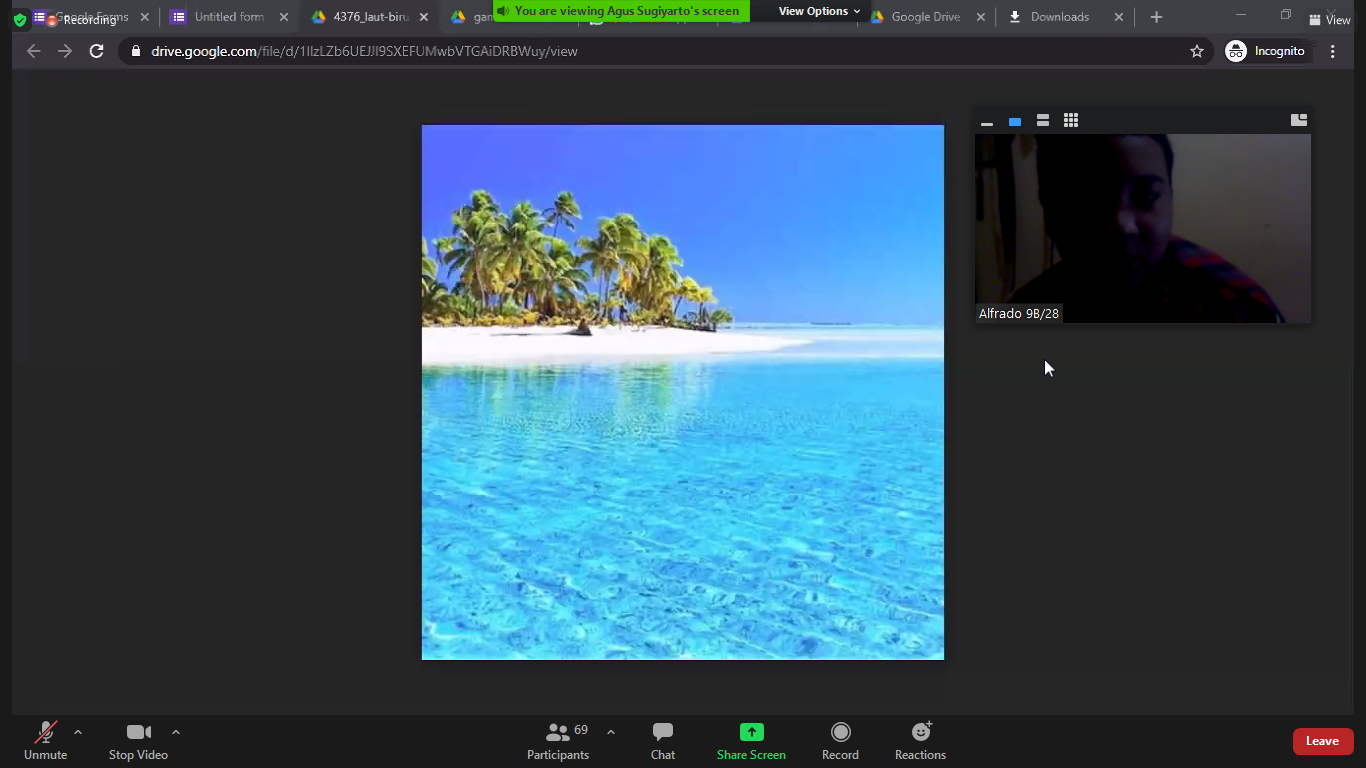Bookmark this page with the star icon

[x=1196, y=51]
